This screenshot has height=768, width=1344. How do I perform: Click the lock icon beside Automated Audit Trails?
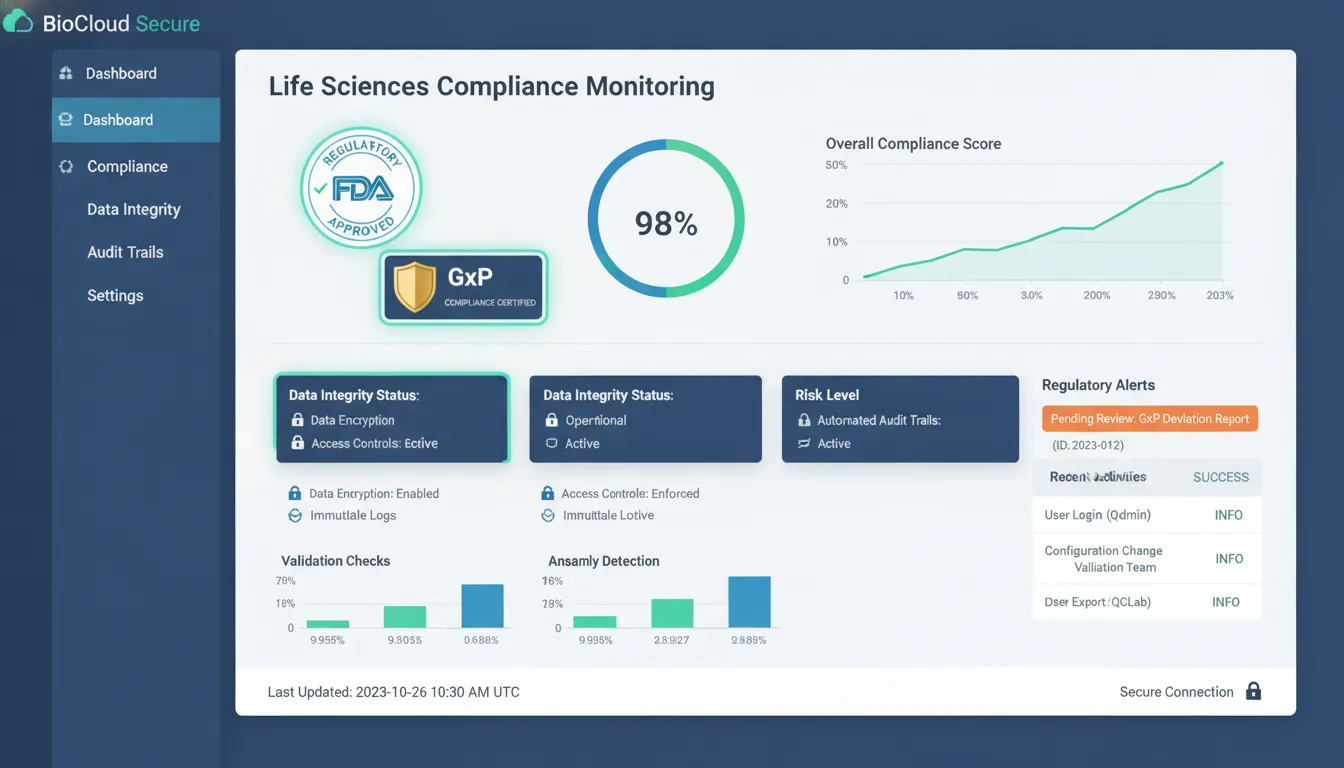[803, 420]
